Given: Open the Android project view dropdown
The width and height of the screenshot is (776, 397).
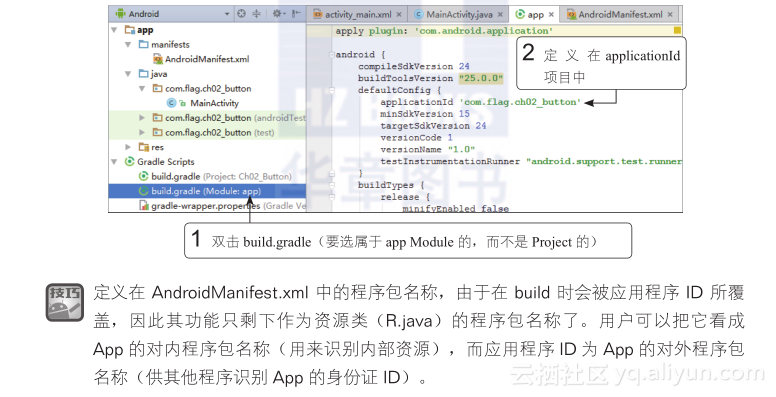Looking at the screenshot, I should [227, 14].
